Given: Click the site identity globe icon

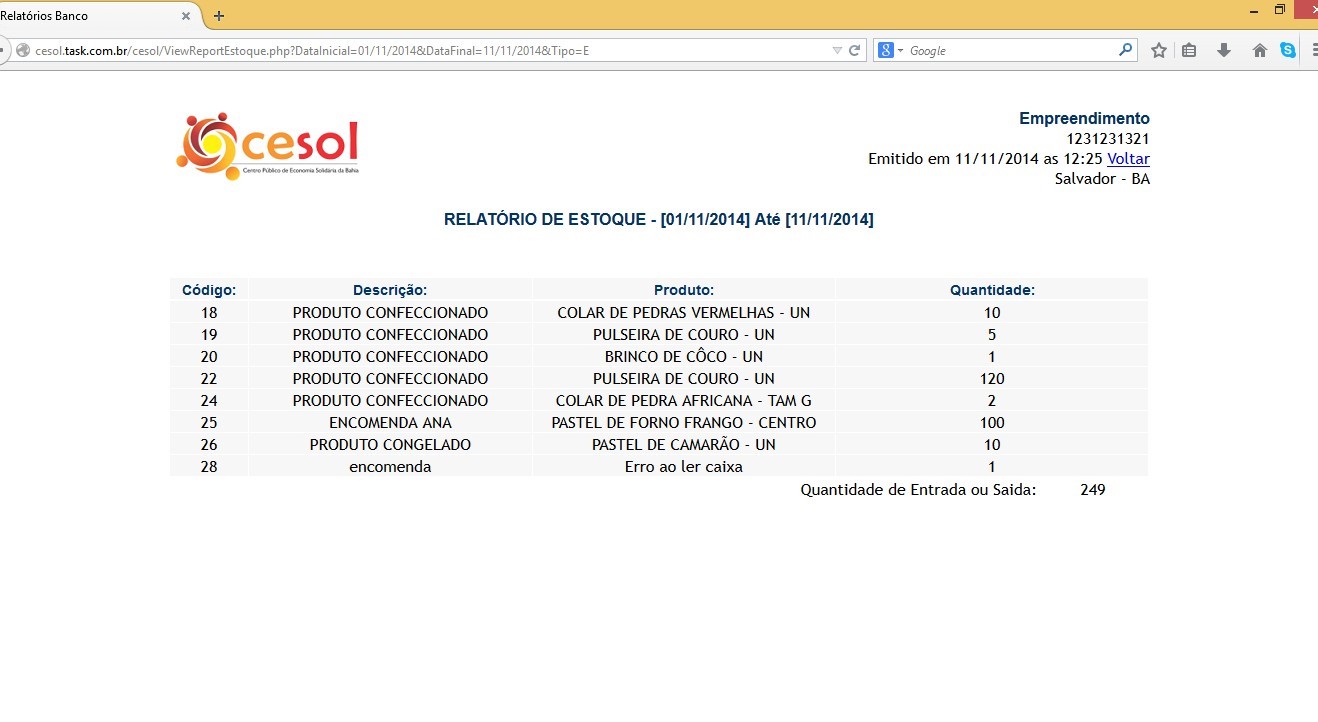Looking at the screenshot, I should pos(22,50).
